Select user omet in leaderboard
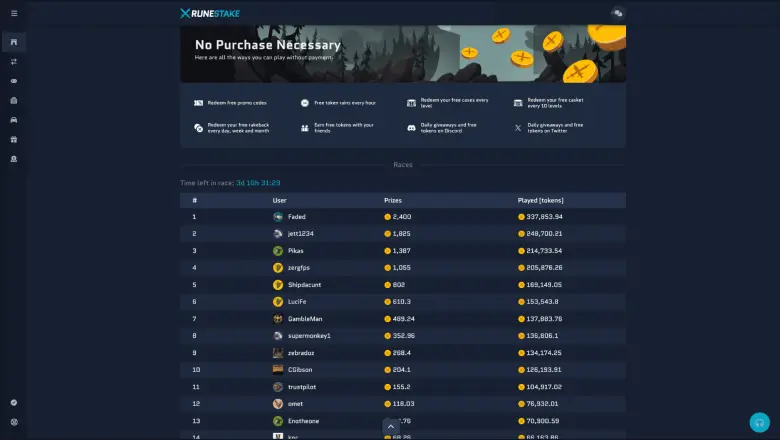The image size is (780, 440). pyautogui.click(x=295, y=404)
